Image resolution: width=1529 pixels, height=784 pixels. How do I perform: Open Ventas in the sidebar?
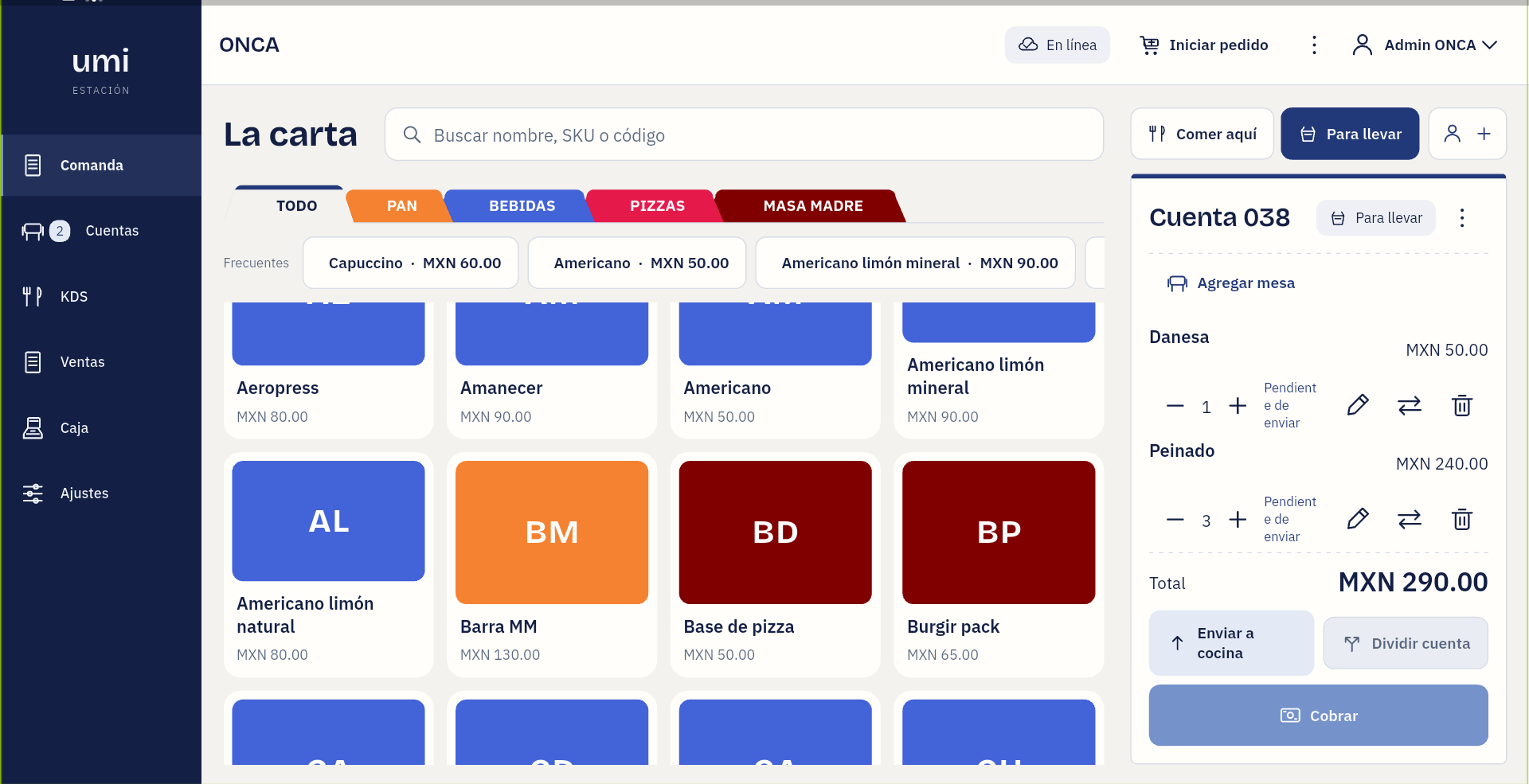[101, 362]
